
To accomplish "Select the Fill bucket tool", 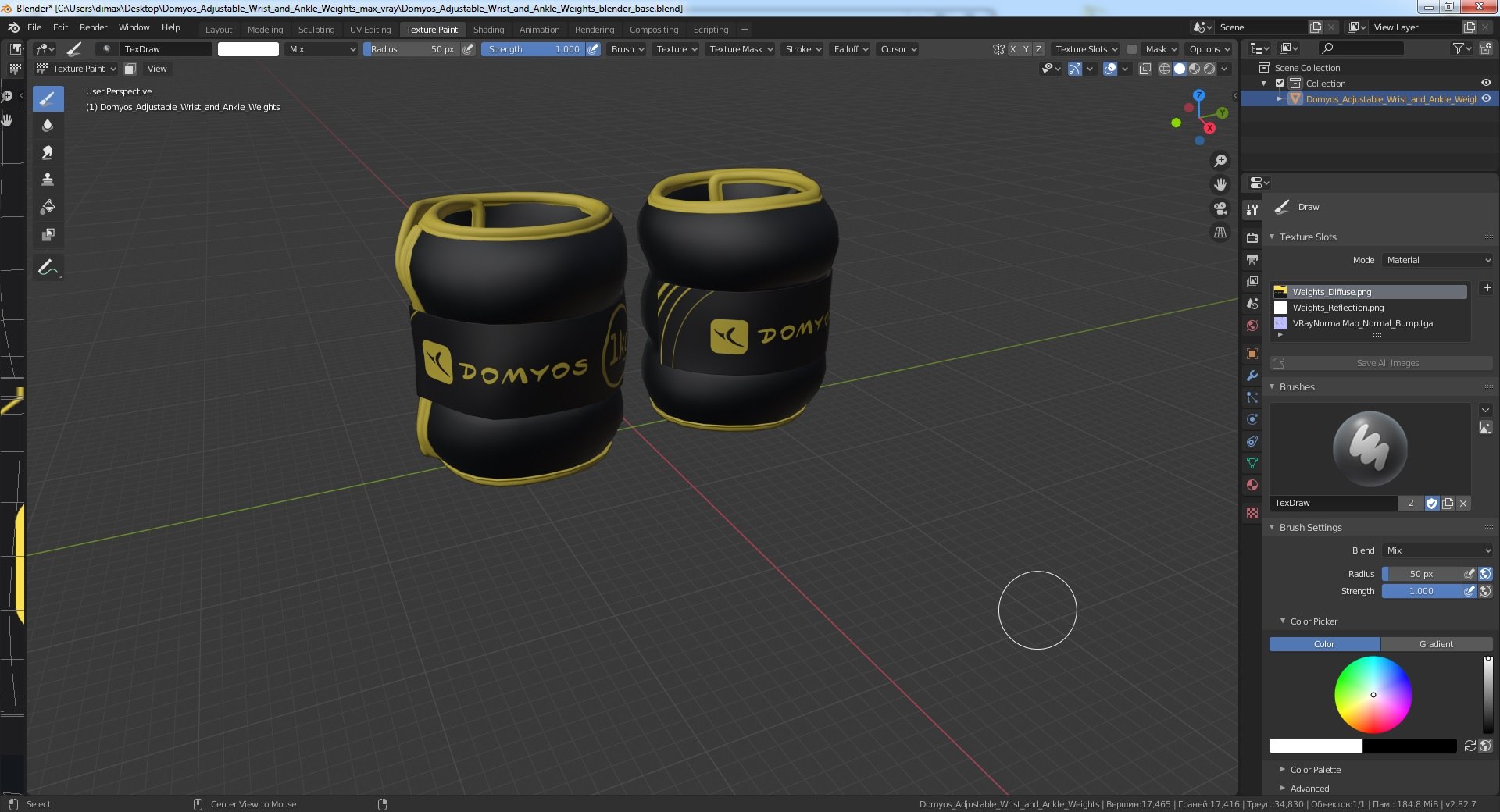I will [x=48, y=207].
